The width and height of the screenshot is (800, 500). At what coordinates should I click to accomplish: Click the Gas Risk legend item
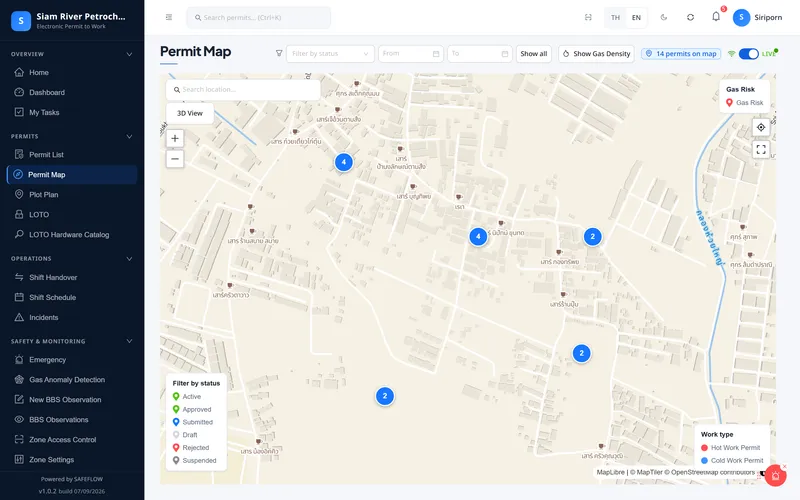(x=744, y=103)
